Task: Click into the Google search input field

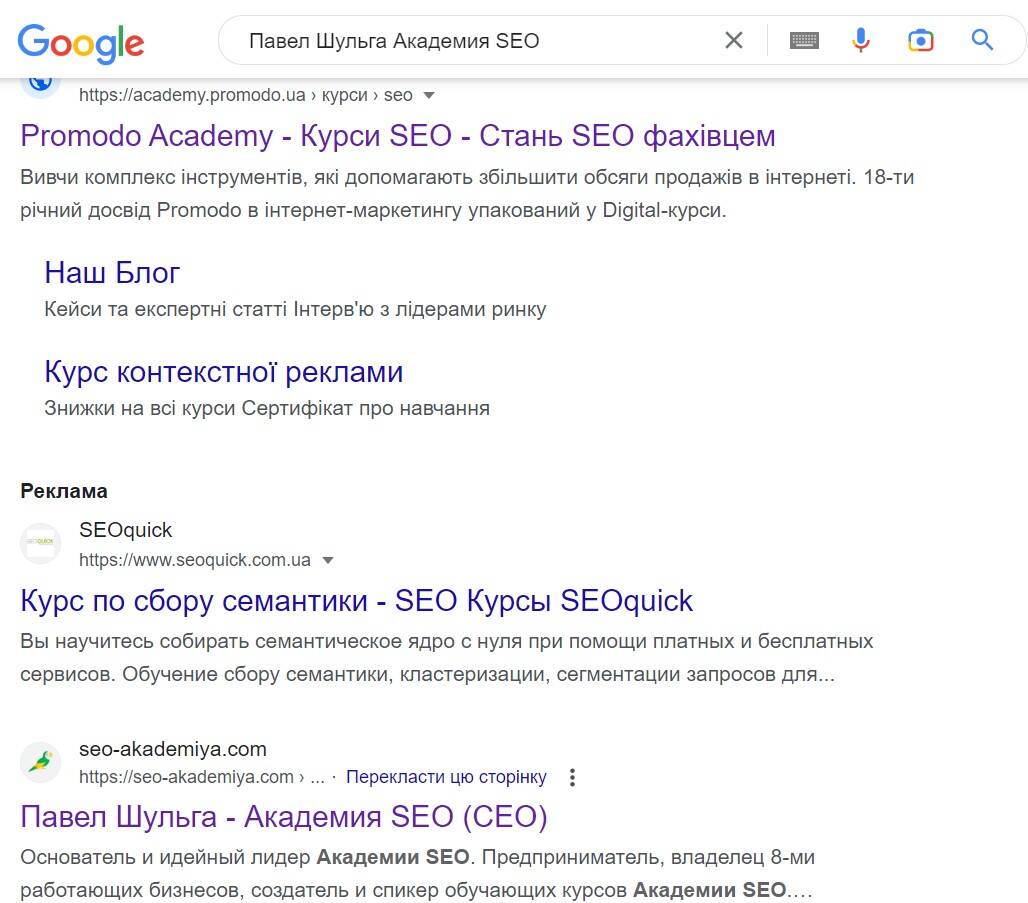Action: point(470,40)
